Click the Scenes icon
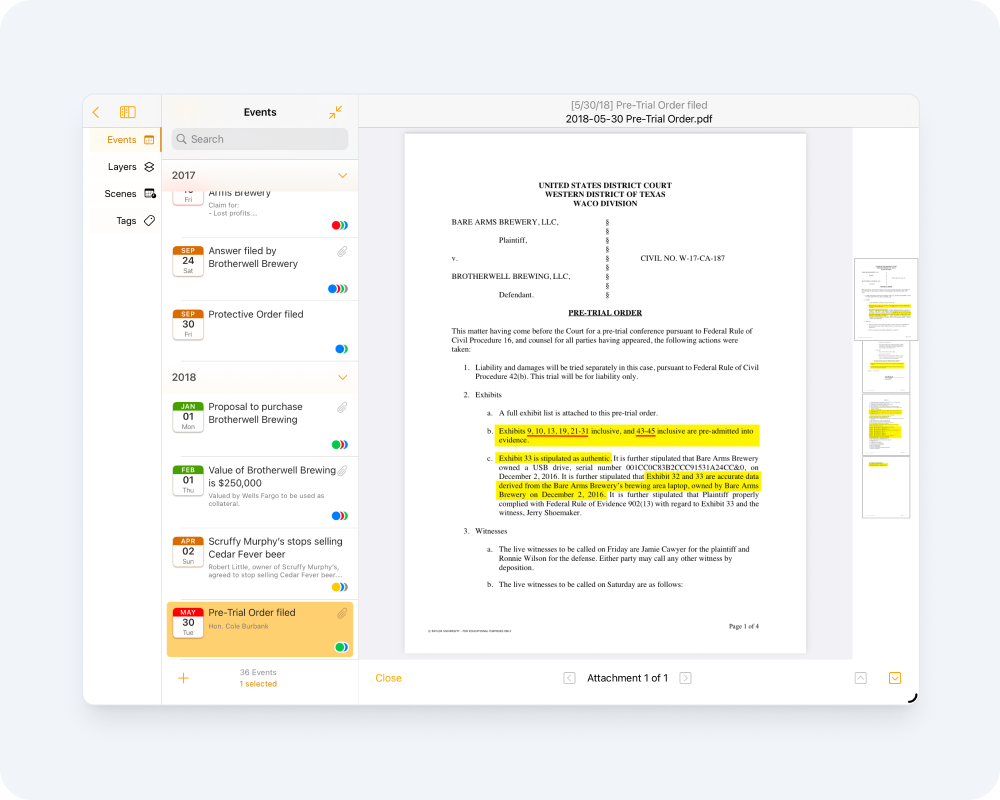This screenshot has height=800, width=1000. tap(150, 193)
